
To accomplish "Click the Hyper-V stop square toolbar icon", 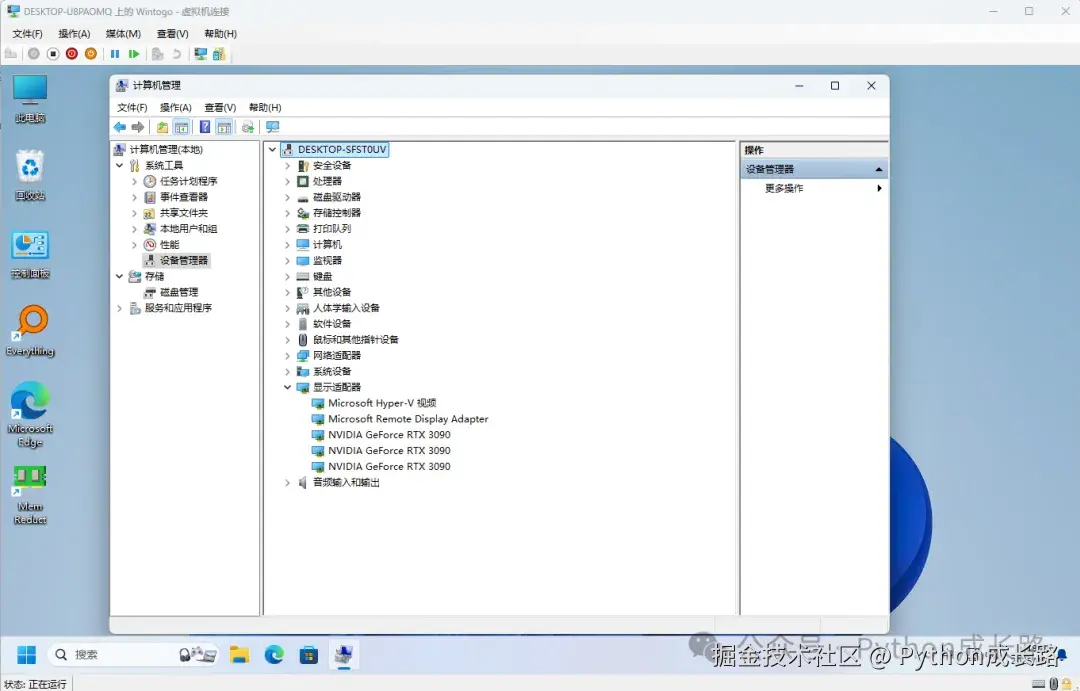I will (x=53, y=54).
